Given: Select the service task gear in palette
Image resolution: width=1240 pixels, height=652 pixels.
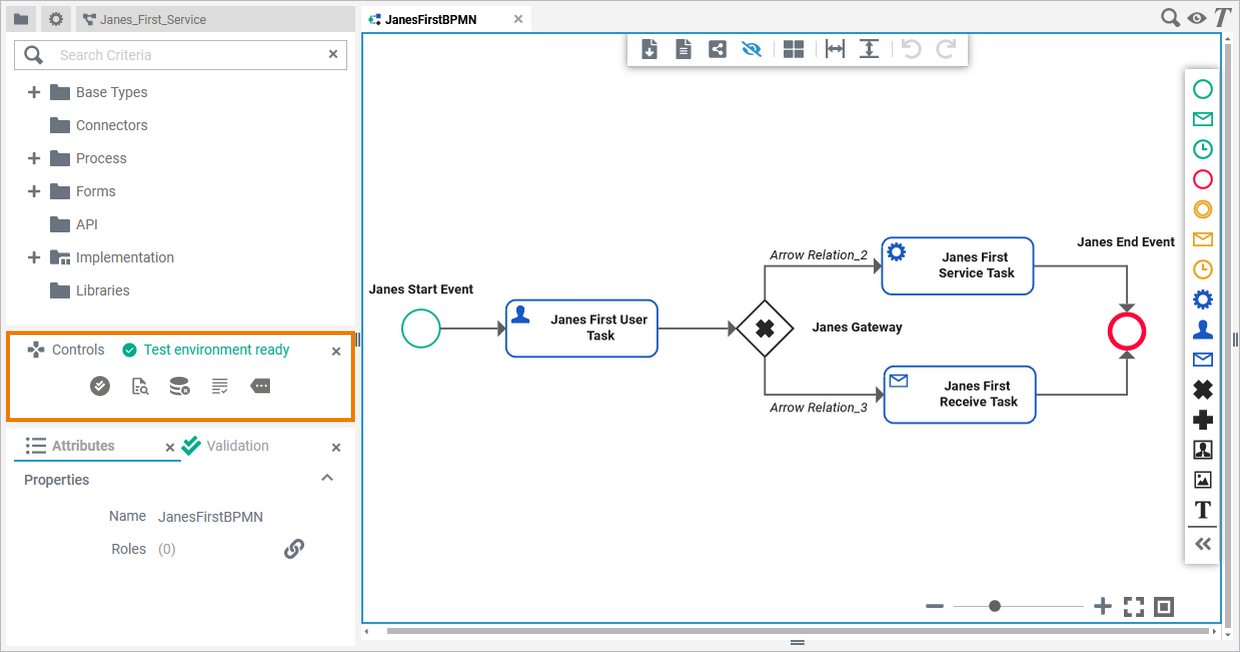Looking at the screenshot, I should tap(1203, 299).
